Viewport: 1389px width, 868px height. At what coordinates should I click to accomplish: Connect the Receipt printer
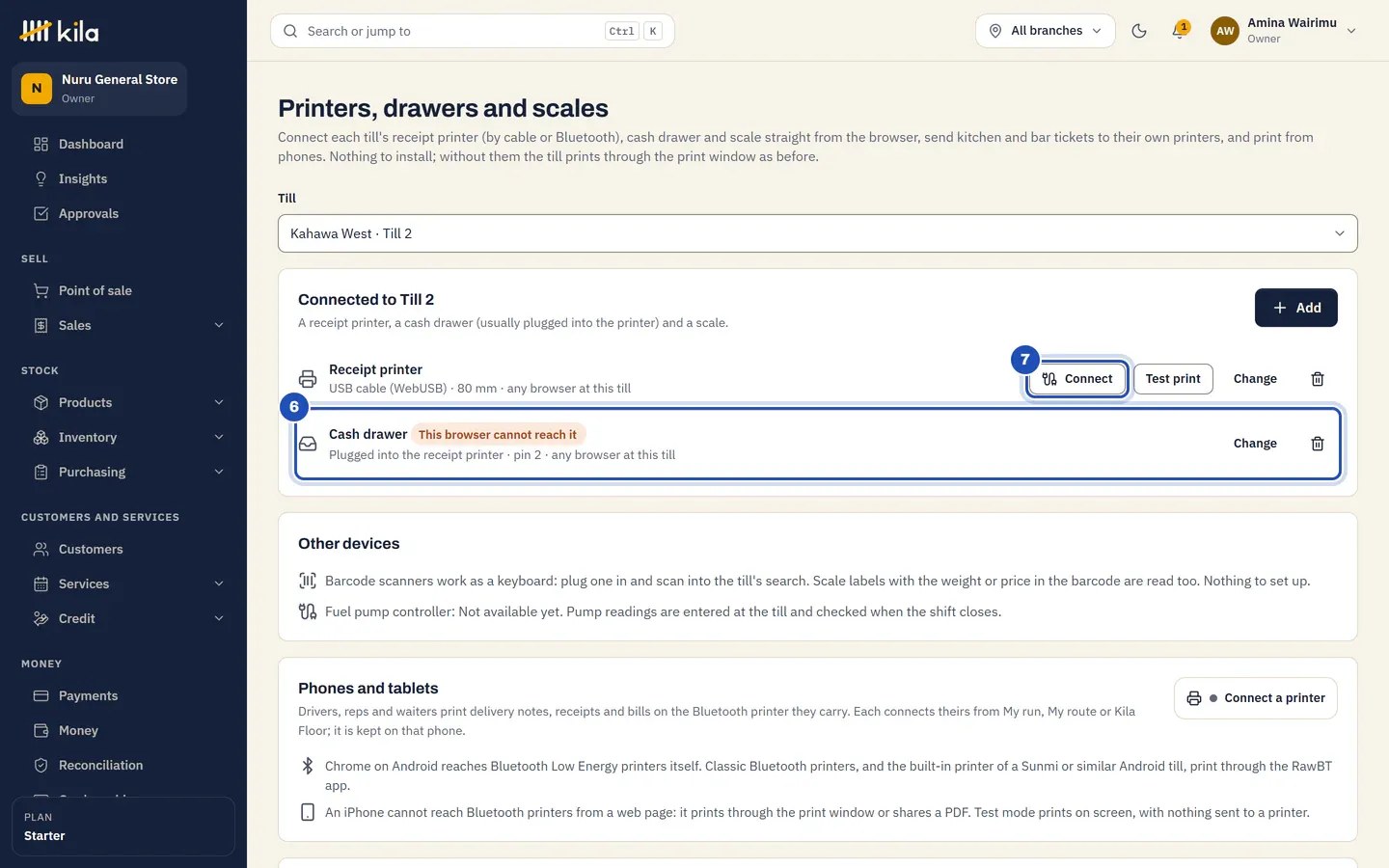point(1077,379)
